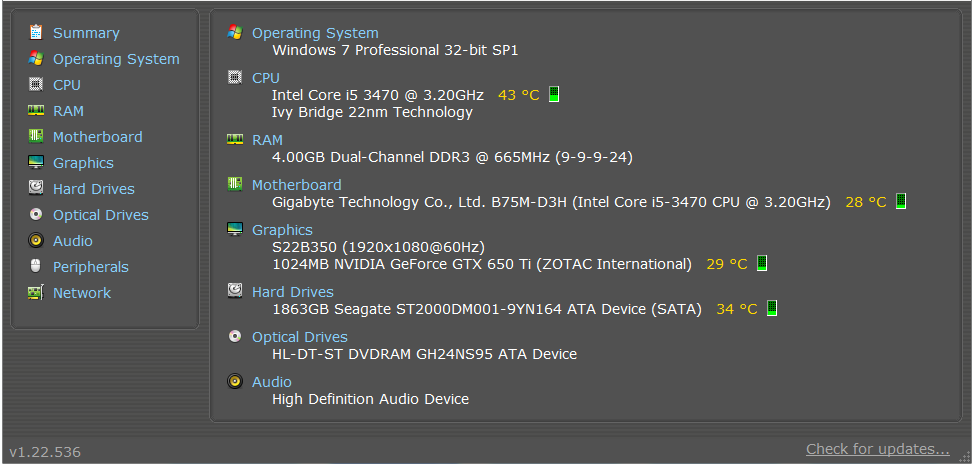
Task: Click Check for updates link
Action: click(878, 449)
